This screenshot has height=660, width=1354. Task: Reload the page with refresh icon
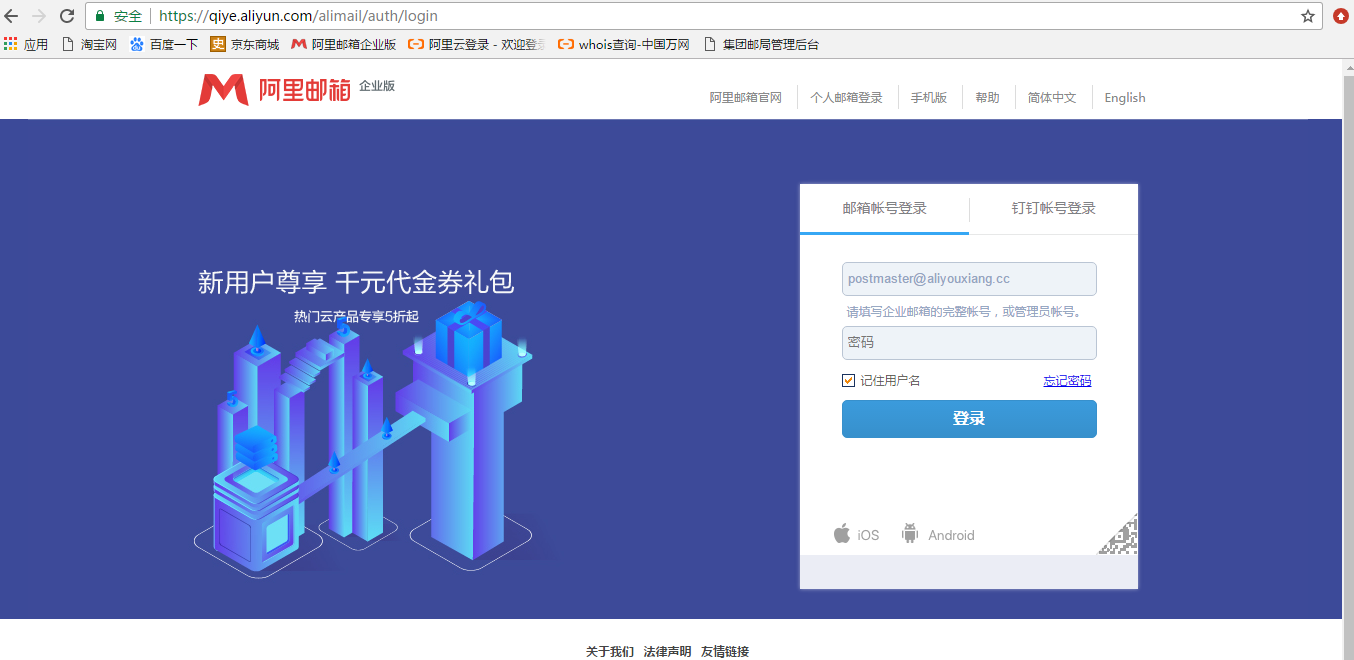click(x=67, y=16)
